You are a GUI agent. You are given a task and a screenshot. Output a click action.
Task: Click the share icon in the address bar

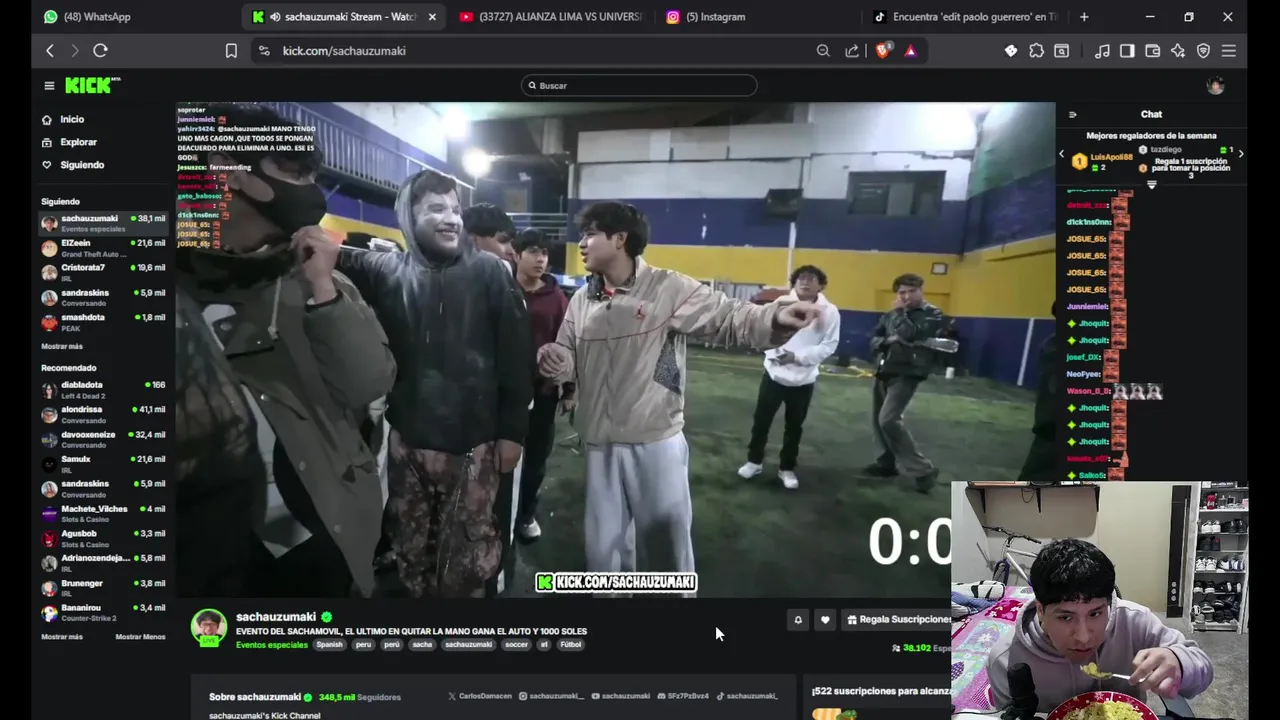[x=852, y=51]
